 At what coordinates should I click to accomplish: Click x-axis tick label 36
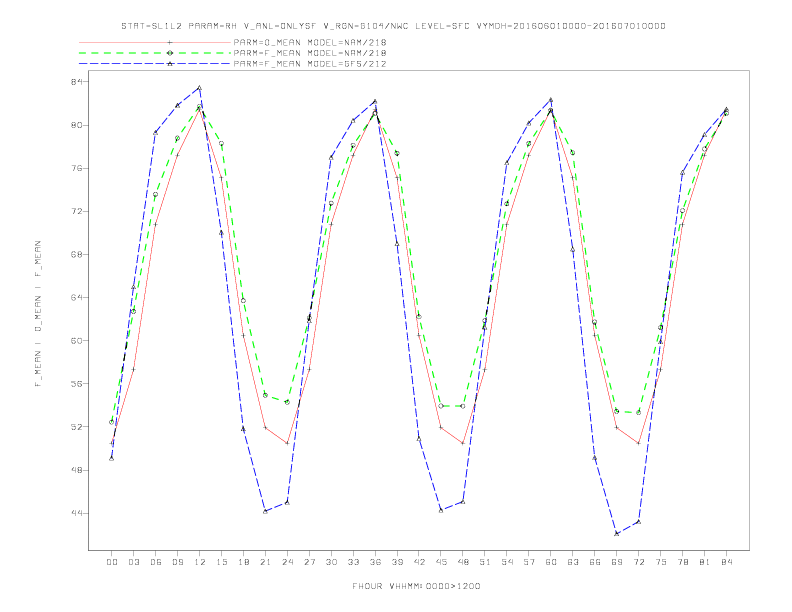coord(375,562)
